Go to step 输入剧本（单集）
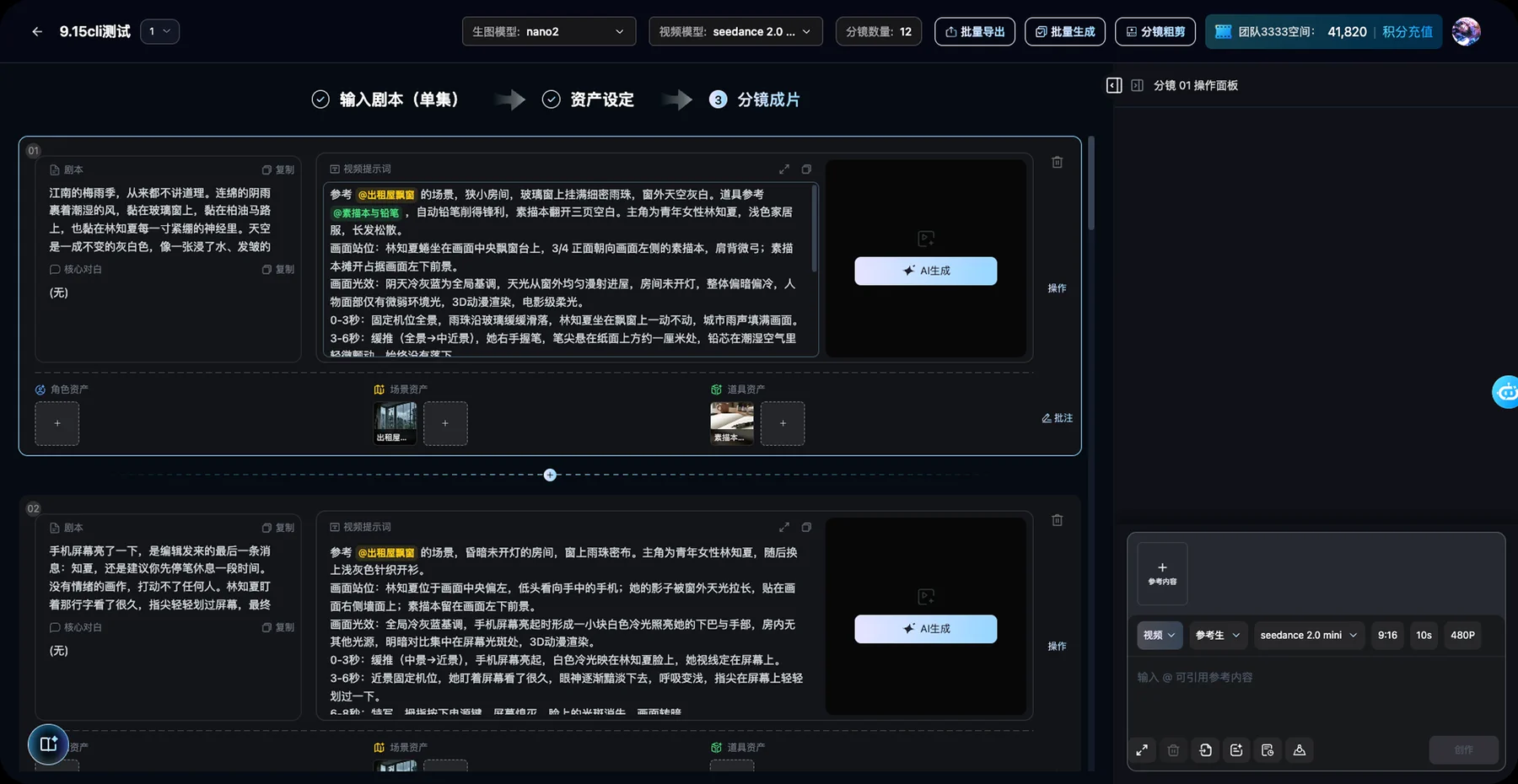The height and width of the screenshot is (784, 1518). [385, 99]
